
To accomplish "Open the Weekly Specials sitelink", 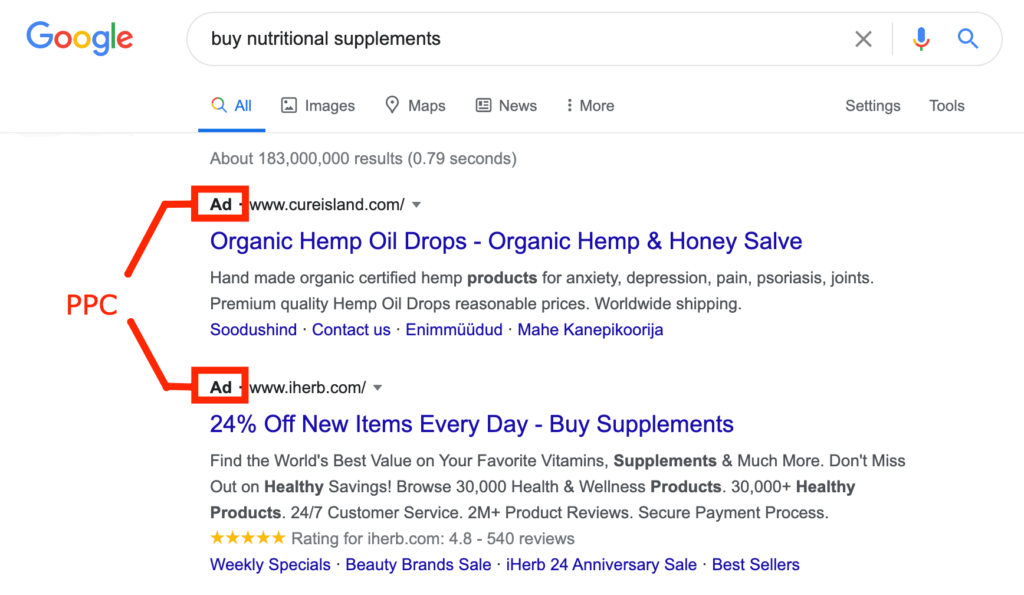I will [x=270, y=565].
